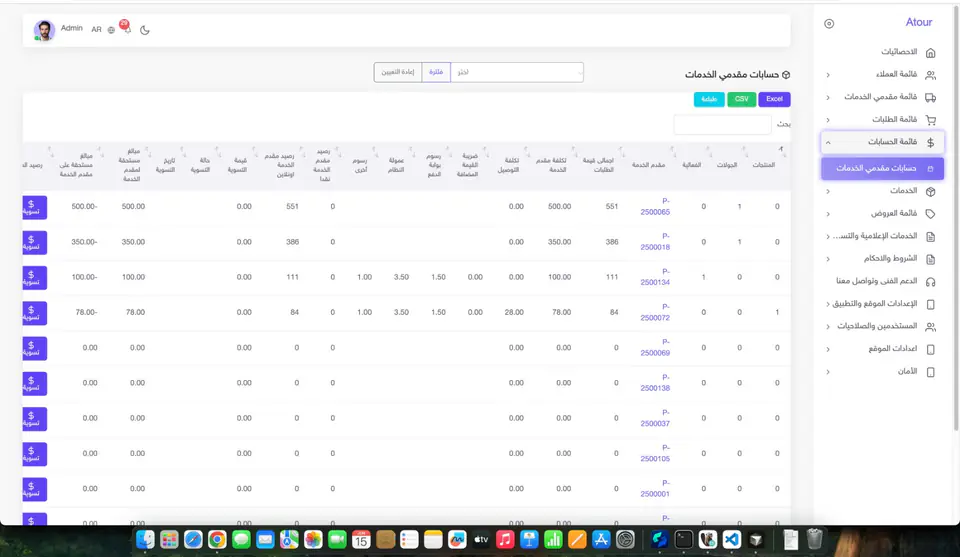960x557 pixels.
Task: Click the حسابات مقدمي الخدمات page title
Action: pos(732,75)
